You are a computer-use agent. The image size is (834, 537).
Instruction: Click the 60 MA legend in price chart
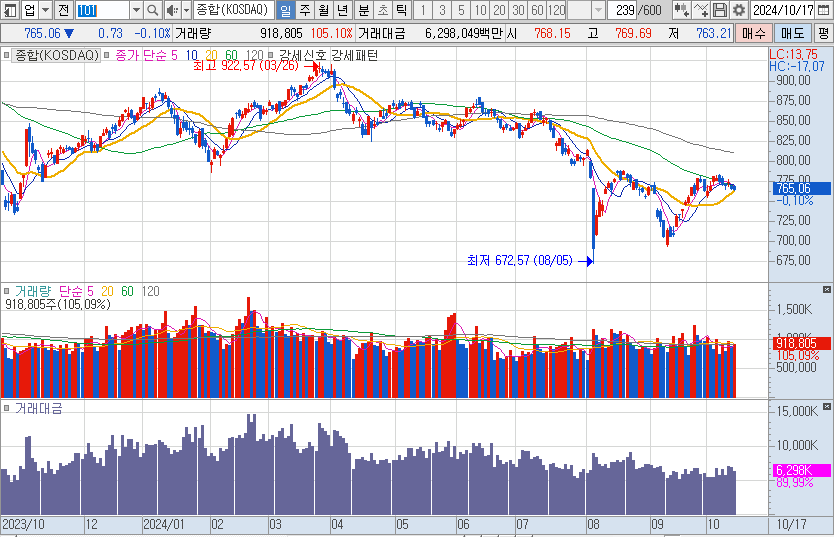pos(231,55)
